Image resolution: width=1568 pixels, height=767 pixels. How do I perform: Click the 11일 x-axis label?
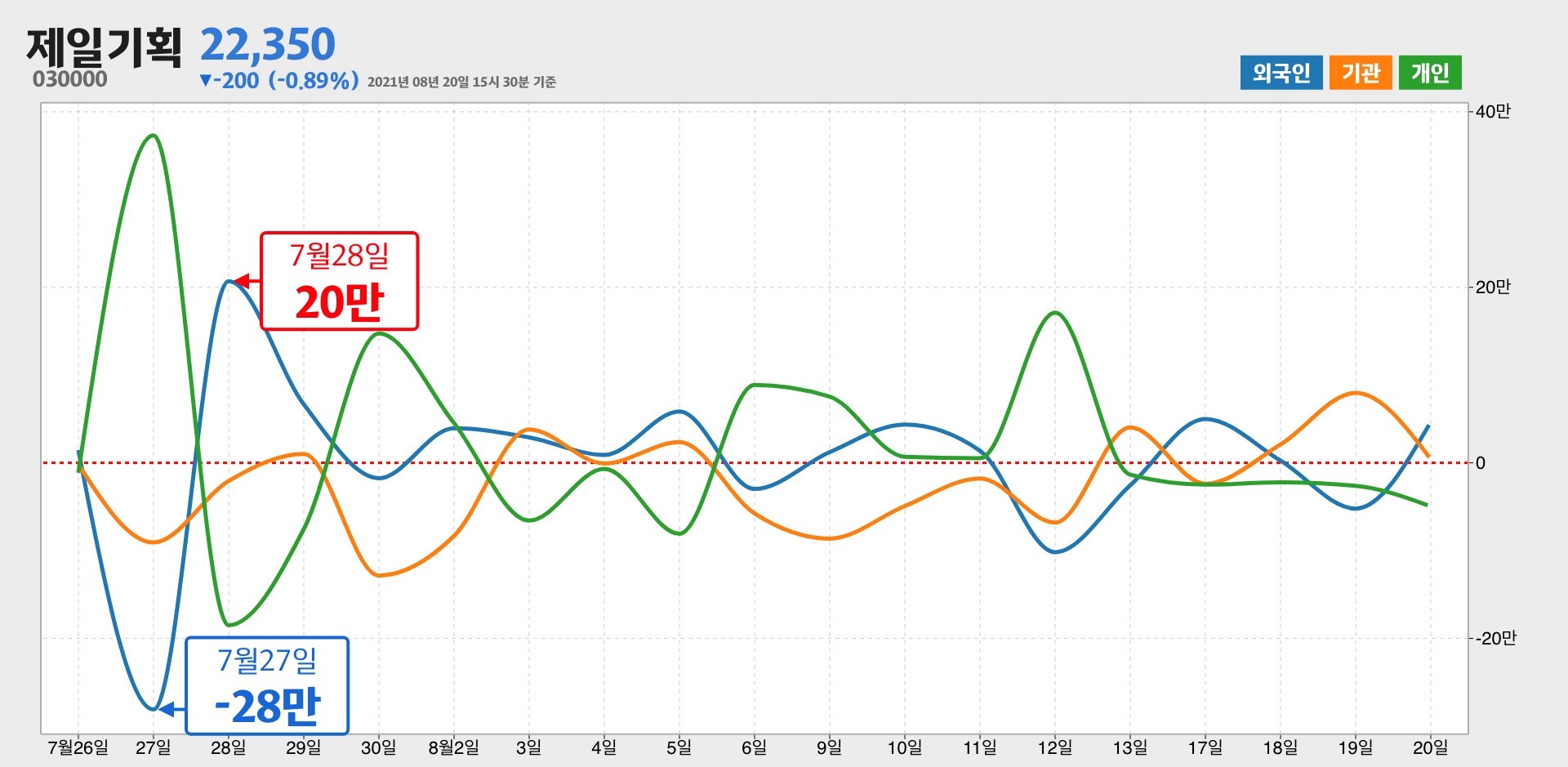tap(980, 747)
